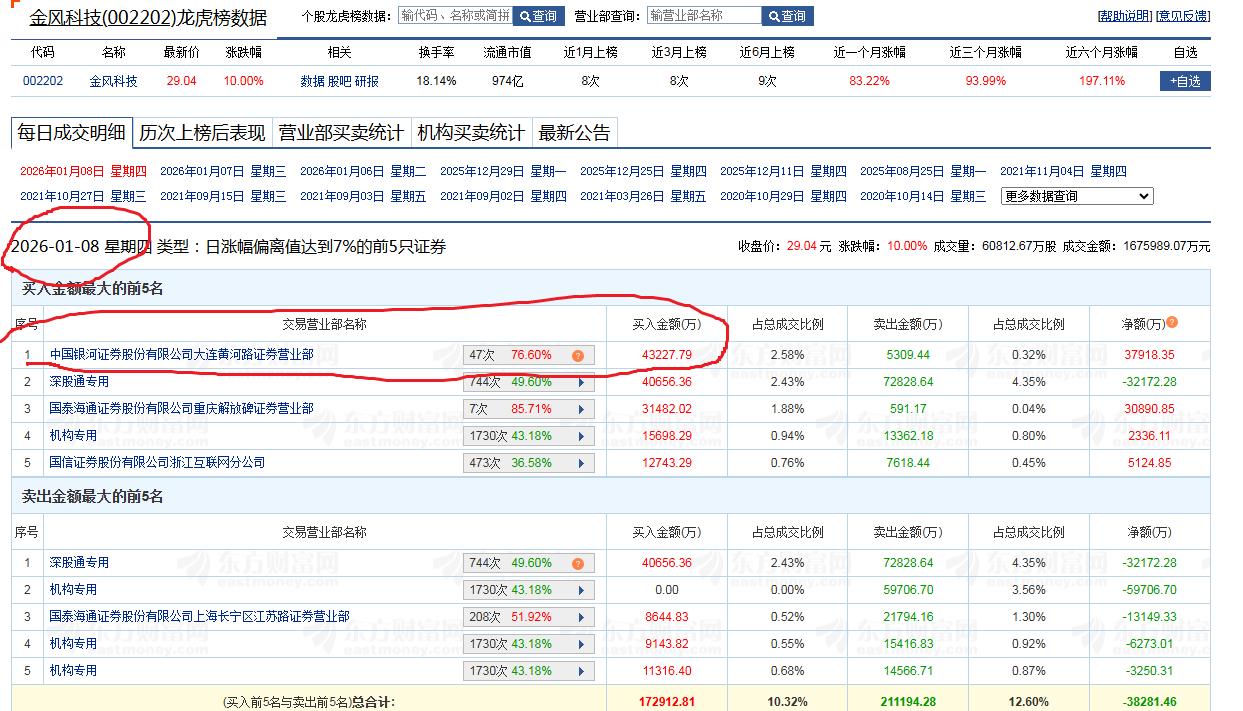The height and width of the screenshot is (711, 1243).
Task: Click total buy amount 172912.81
Action: 666,702
